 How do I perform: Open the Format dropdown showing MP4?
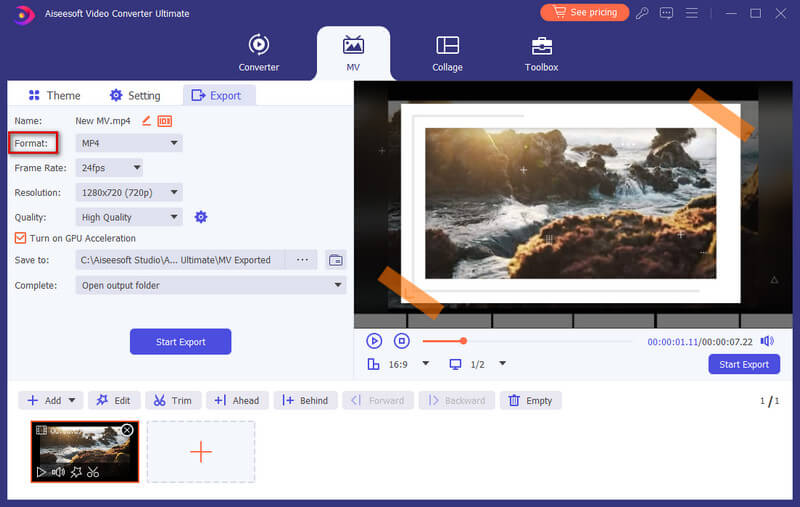[x=129, y=143]
